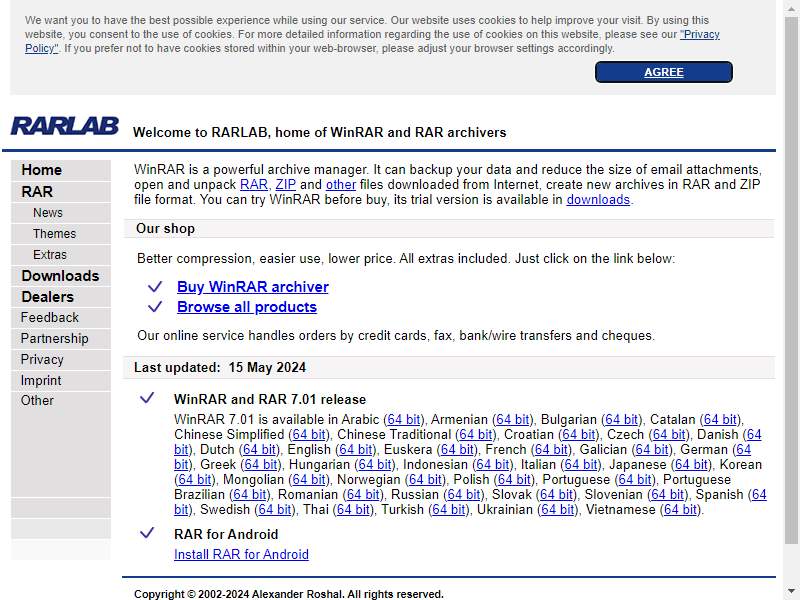Screen dimensions: 800x600
Task: Download the Slovak 64 bit version
Action: 556,494
